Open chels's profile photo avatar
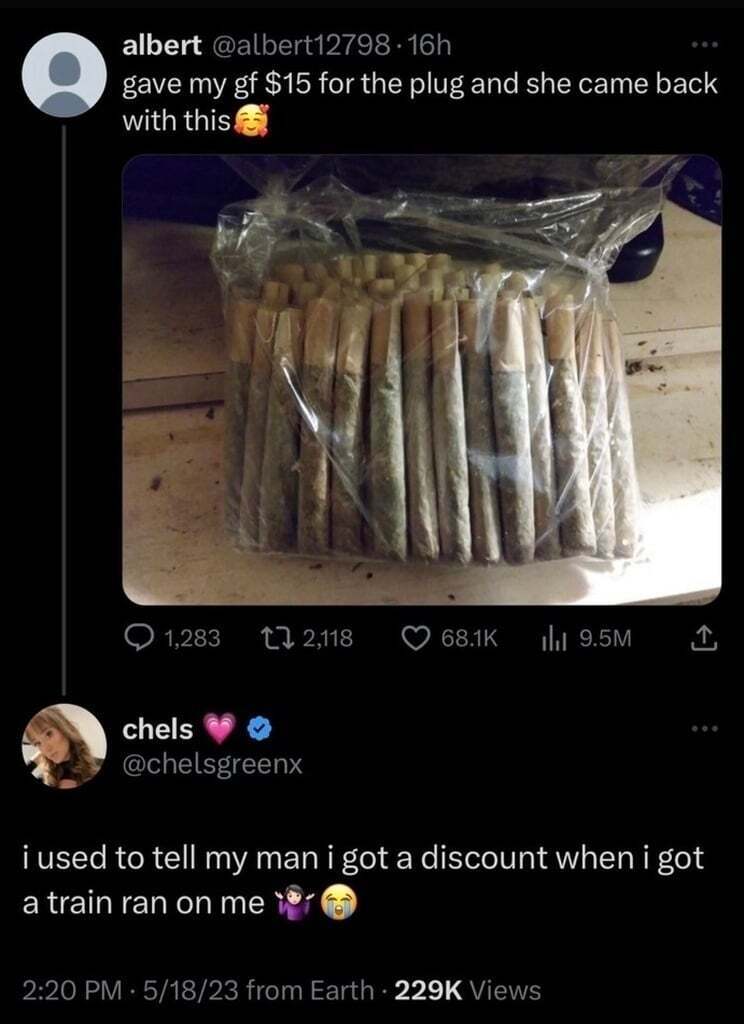This screenshot has width=744, height=1024. click(x=64, y=746)
